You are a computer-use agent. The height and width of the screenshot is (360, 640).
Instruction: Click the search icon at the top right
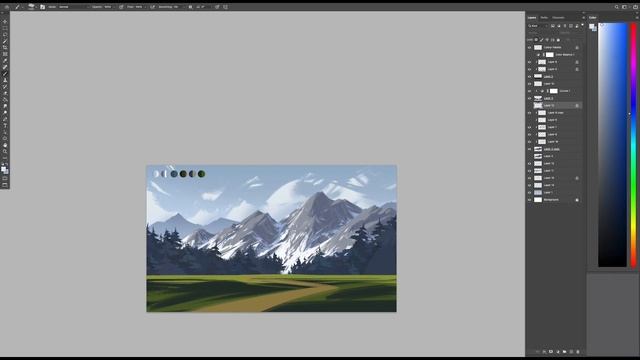(617, 7)
